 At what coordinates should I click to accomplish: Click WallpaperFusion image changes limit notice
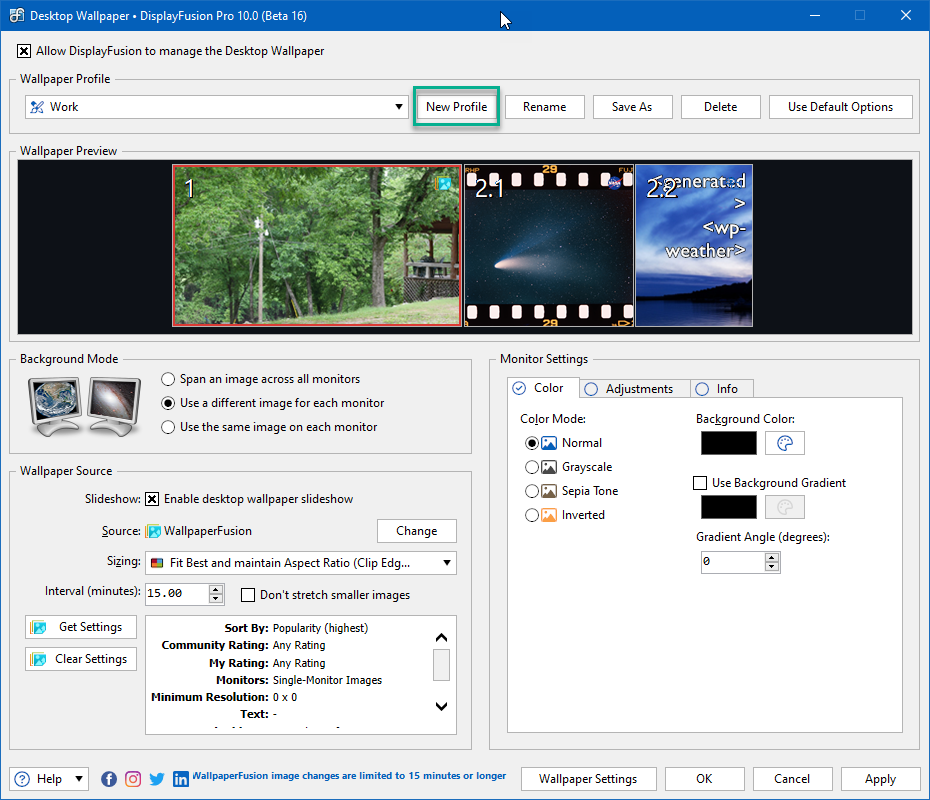[349, 775]
